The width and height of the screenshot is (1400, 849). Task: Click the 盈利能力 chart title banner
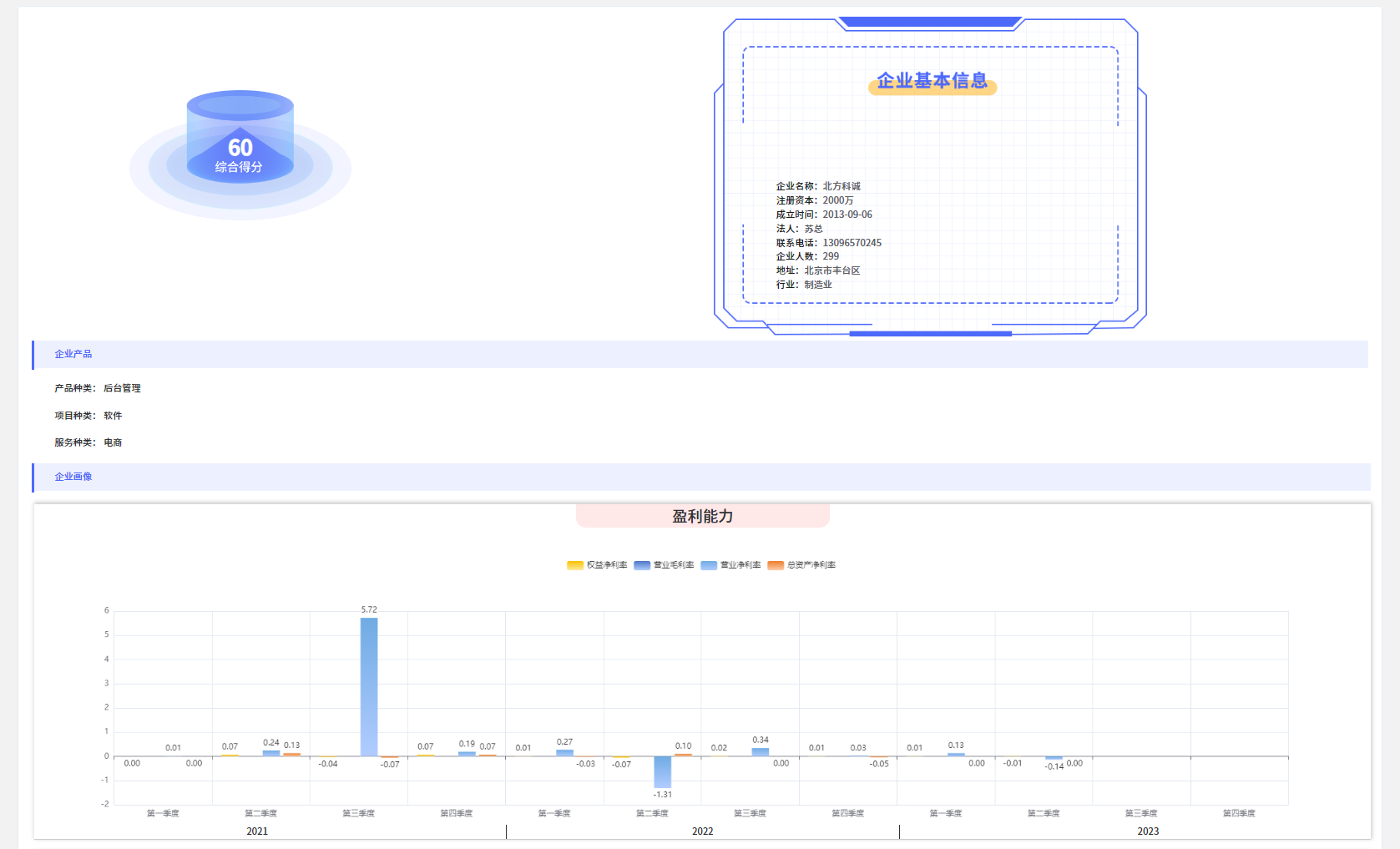tap(702, 516)
